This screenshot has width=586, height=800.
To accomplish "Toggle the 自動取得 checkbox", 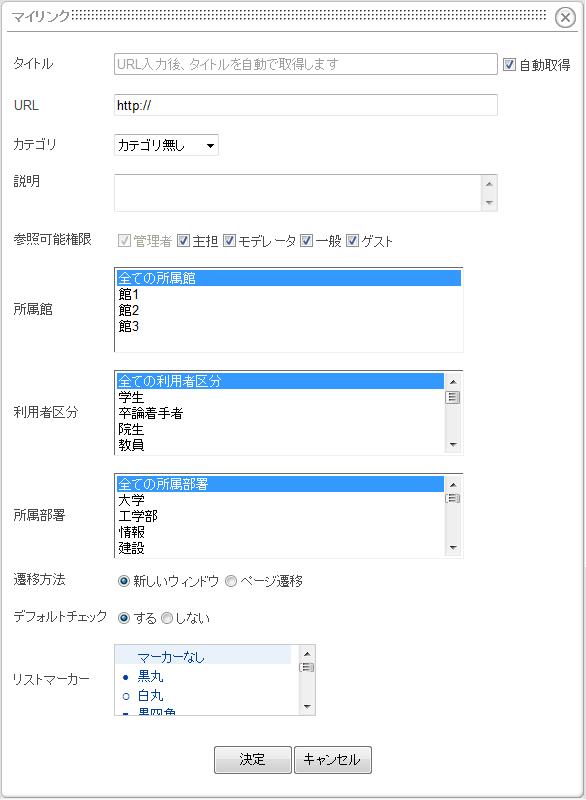I will (x=509, y=64).
